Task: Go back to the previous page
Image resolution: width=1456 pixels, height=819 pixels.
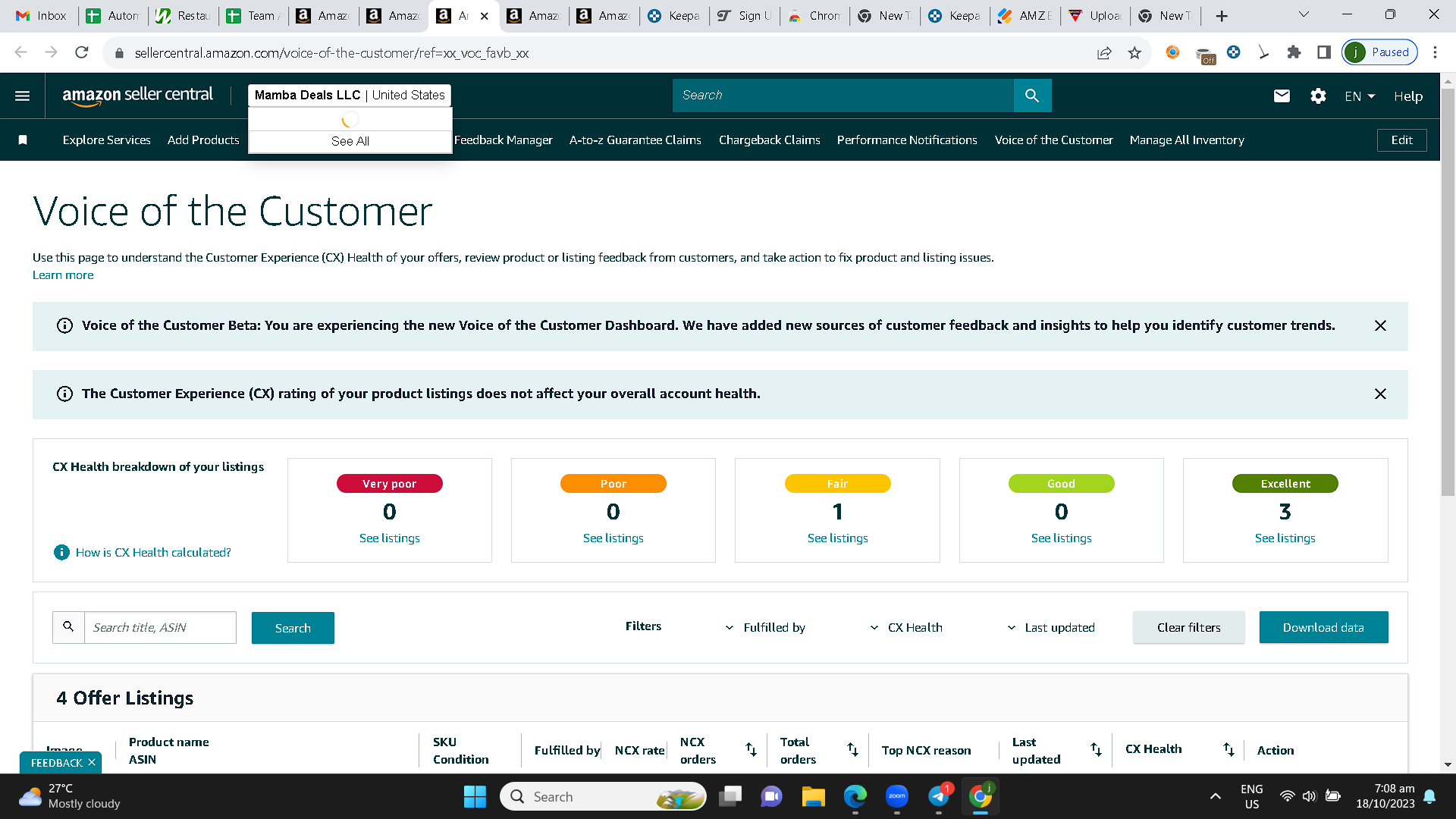Action: 21,52
